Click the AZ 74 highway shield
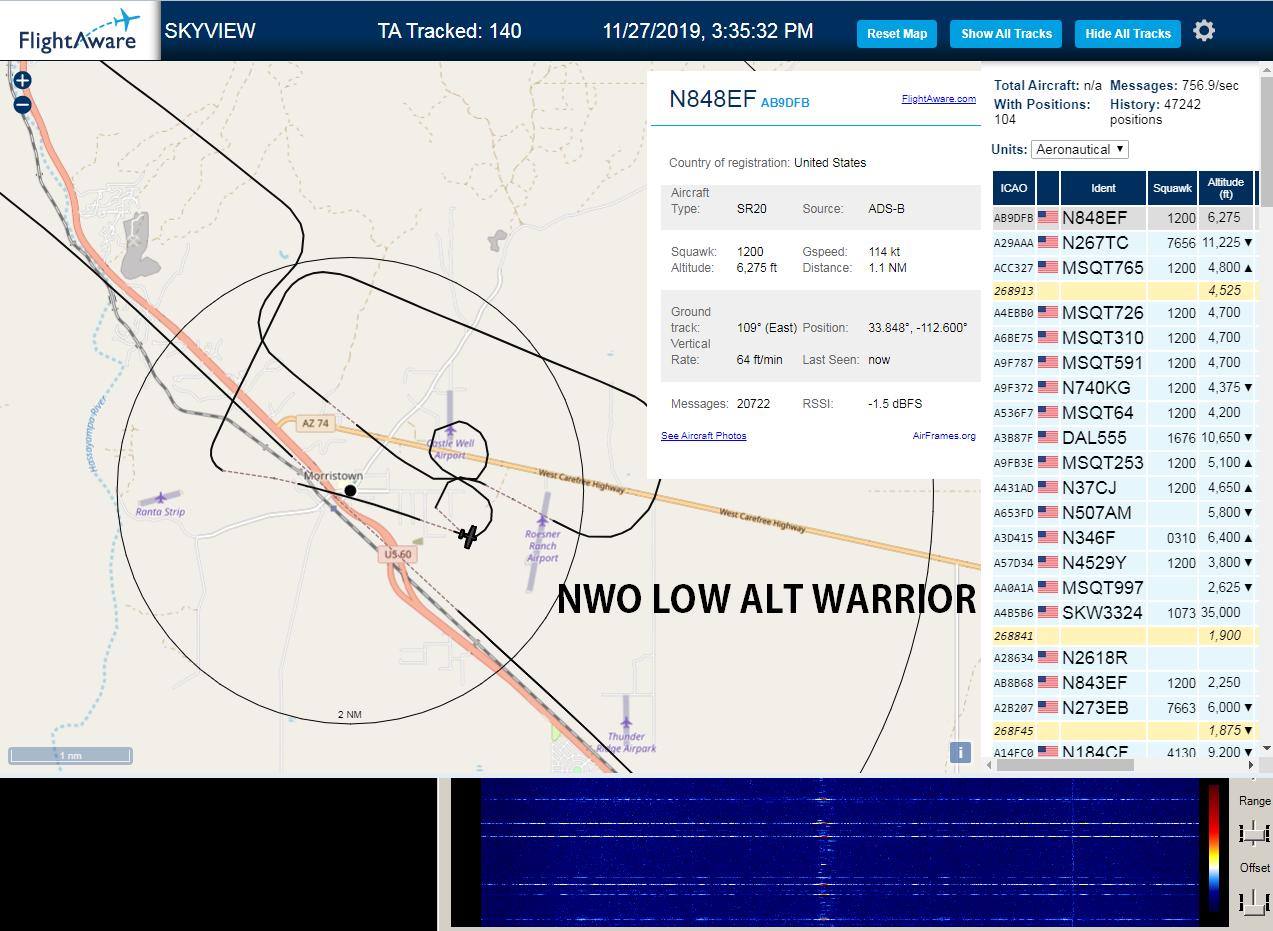This screenshot has height=931, width=1273. 315,424
